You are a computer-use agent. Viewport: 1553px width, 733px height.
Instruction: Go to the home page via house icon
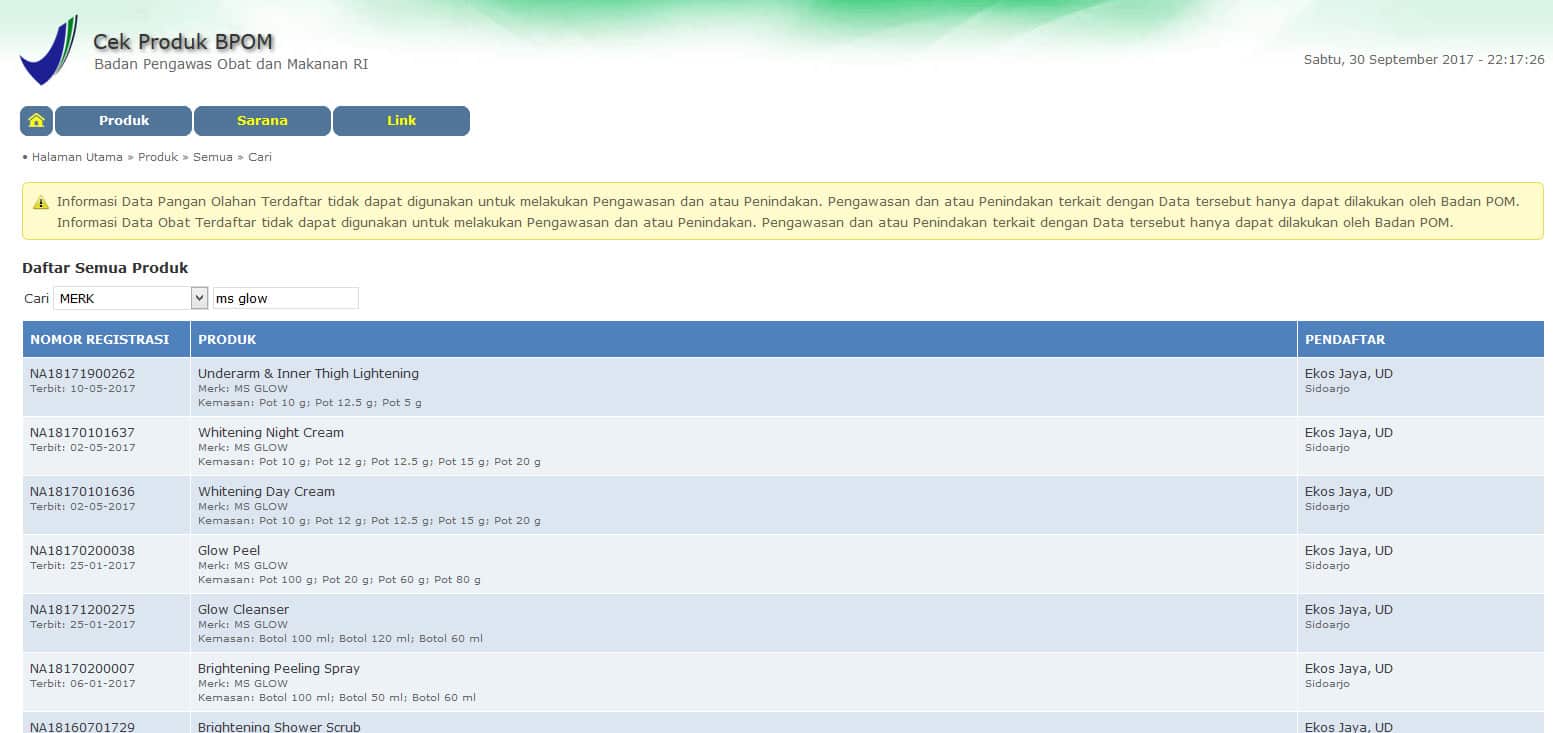coord(36,121)
